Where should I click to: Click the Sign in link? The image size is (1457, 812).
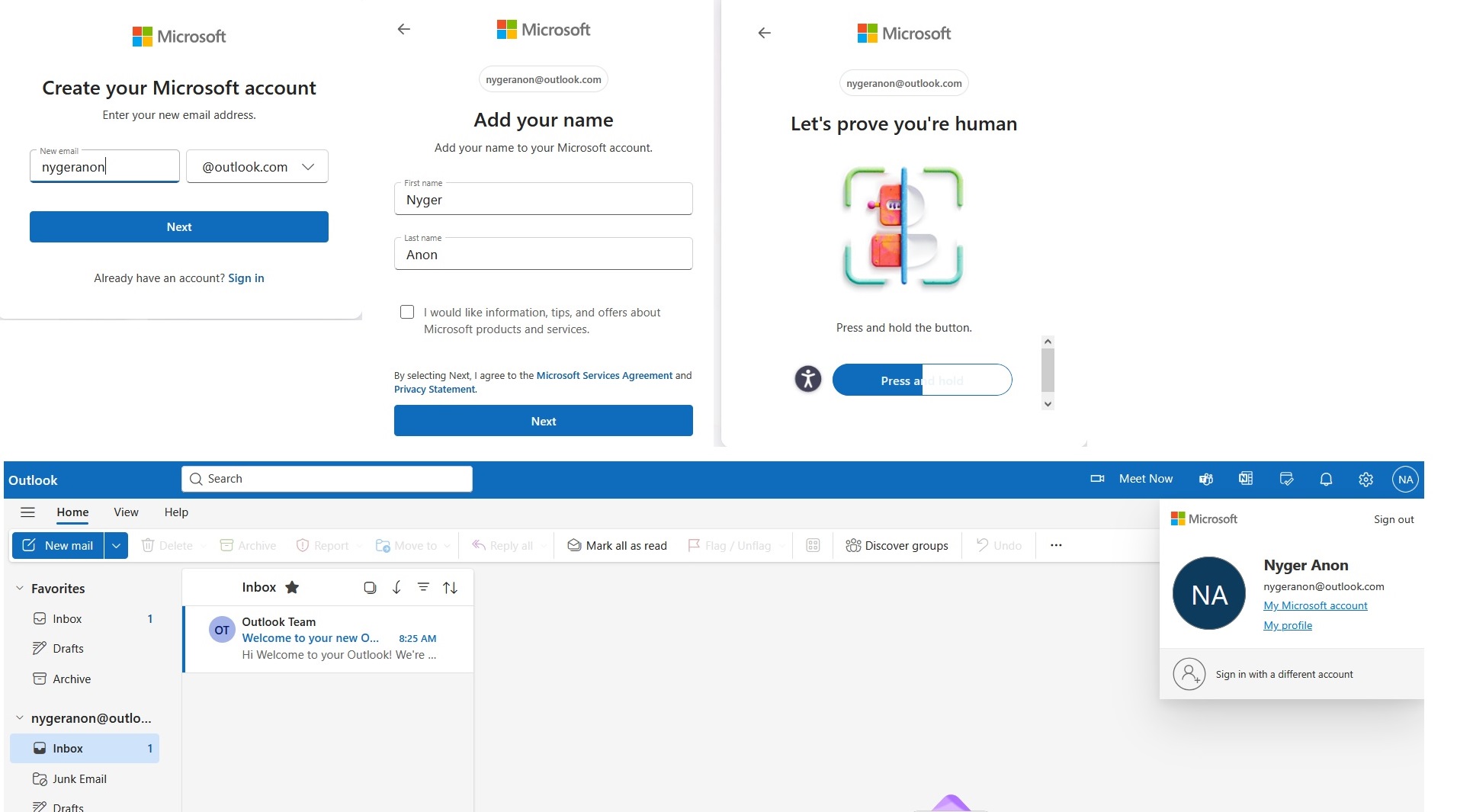246,278
